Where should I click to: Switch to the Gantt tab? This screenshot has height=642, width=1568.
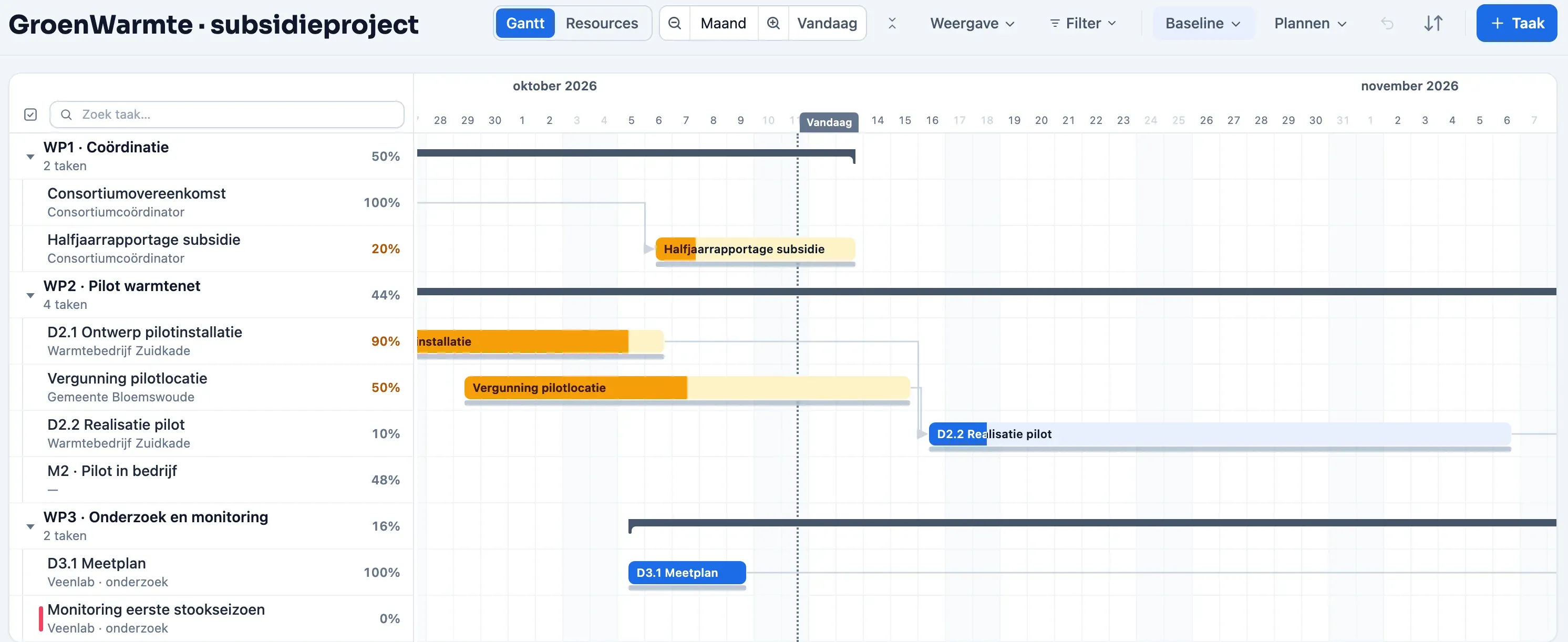[x=525, y=23]
